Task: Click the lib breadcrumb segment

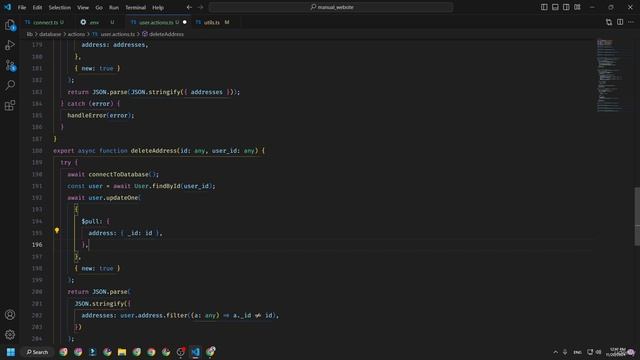Action: point(29,34)
